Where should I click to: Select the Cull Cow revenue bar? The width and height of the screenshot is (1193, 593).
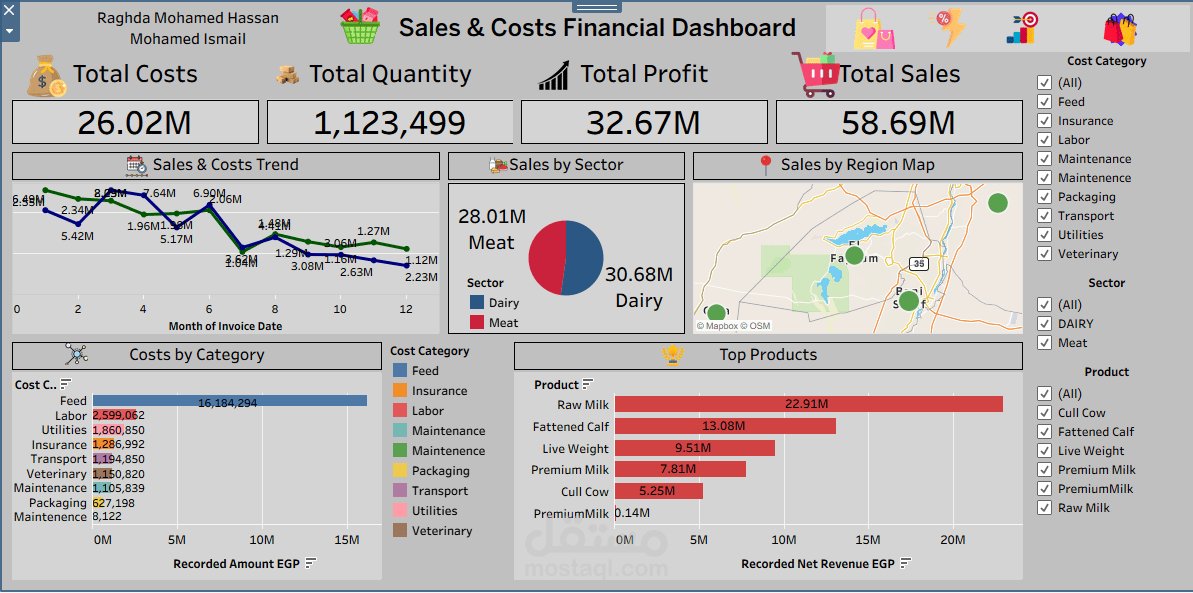click(659, 491)
